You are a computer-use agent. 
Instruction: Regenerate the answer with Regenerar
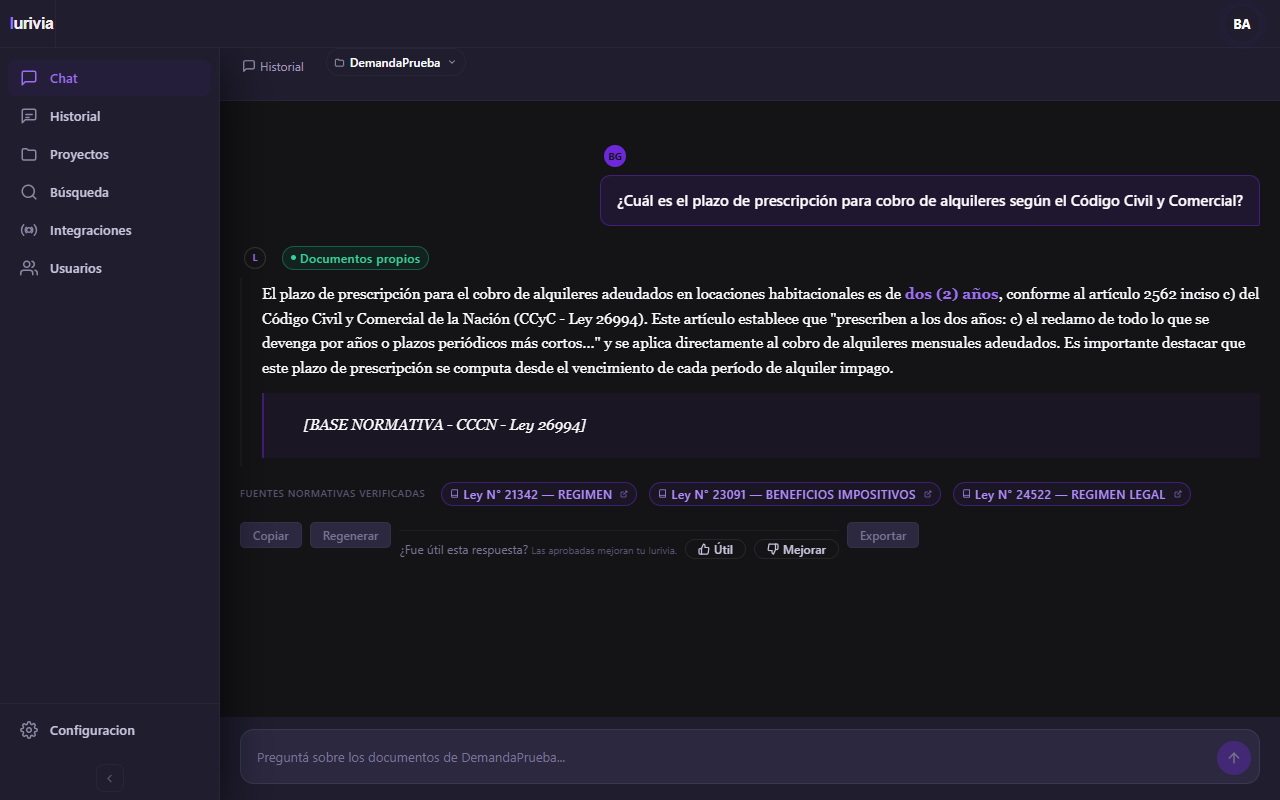coord(350,535)
